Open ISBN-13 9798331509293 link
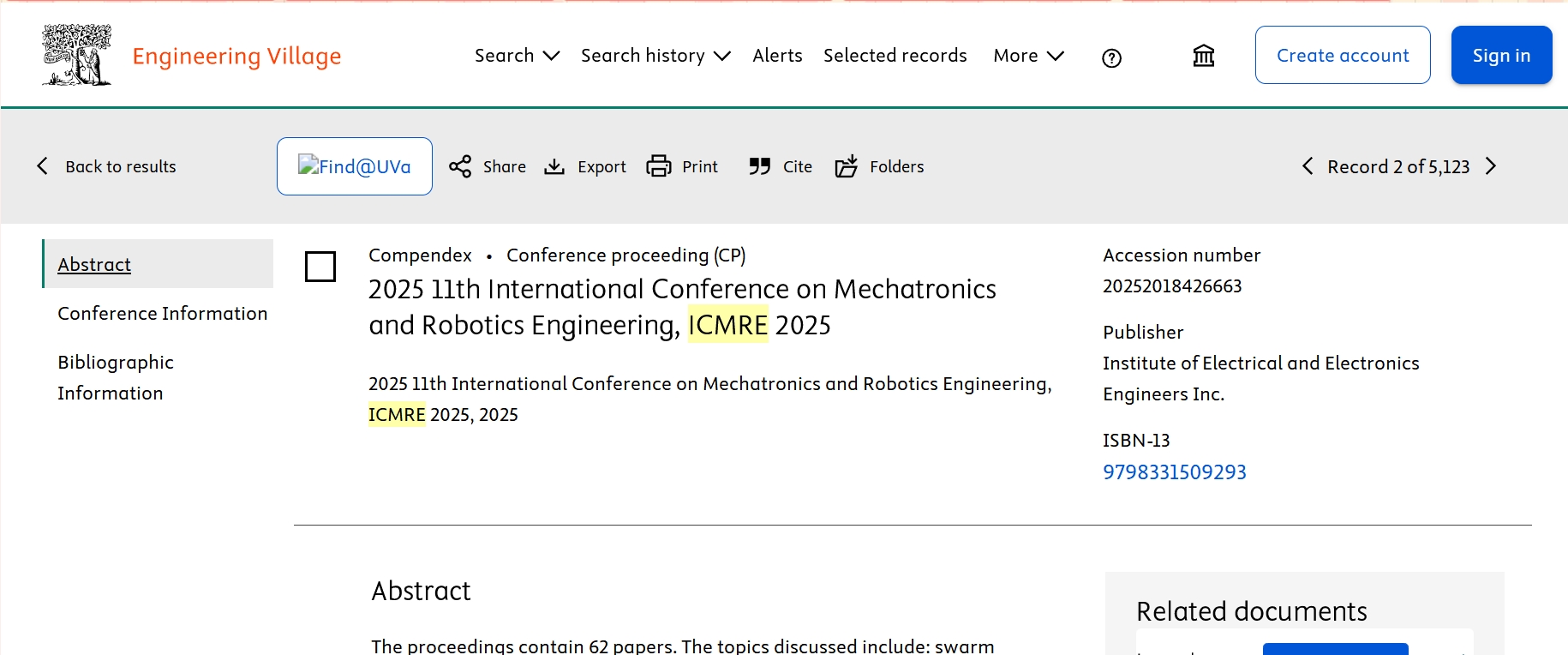 (x=1175, y=472)
